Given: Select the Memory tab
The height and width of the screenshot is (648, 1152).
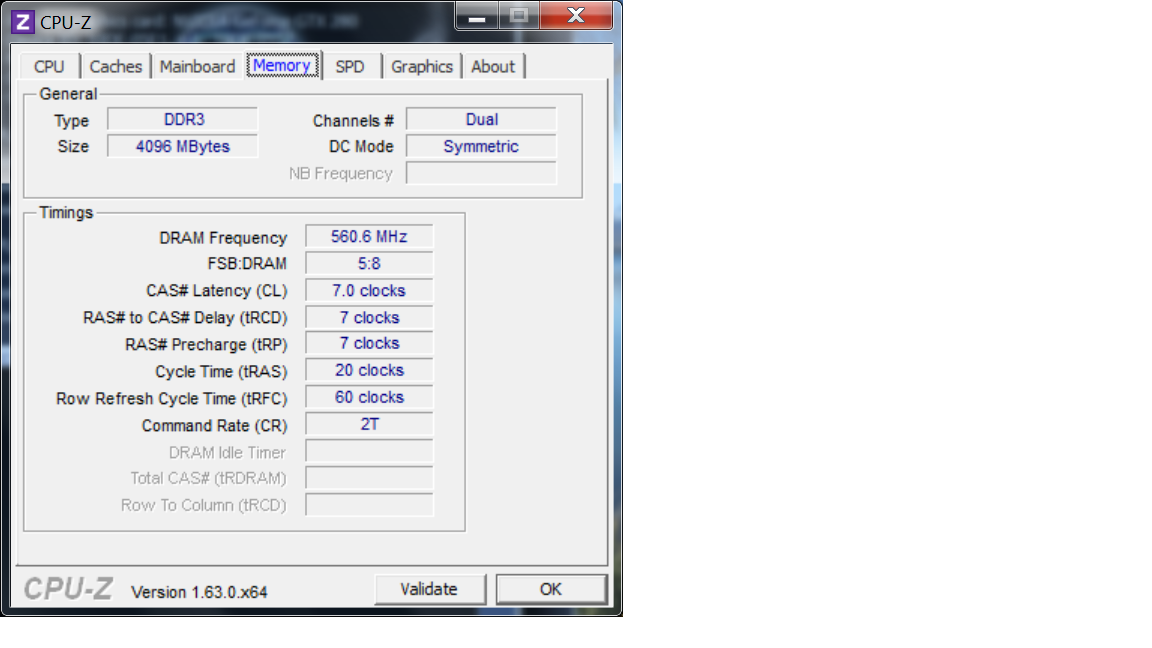Looking at the screenshot, I should click(x=282, y=65).
